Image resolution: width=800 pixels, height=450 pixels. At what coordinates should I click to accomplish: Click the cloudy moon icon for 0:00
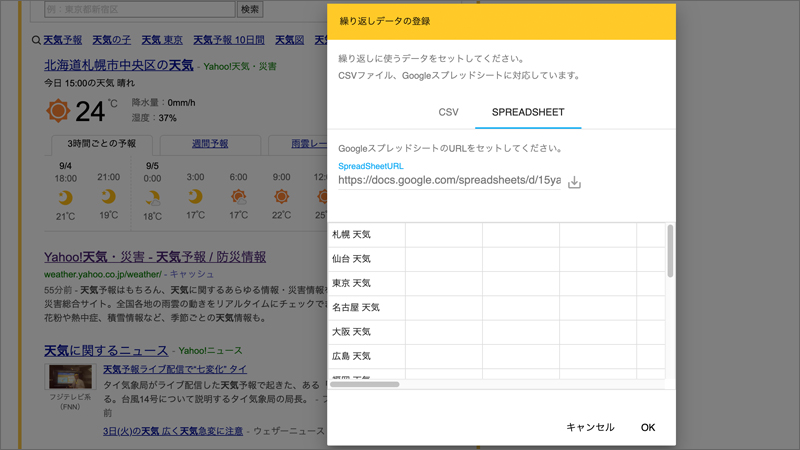(x=152, y=197)
